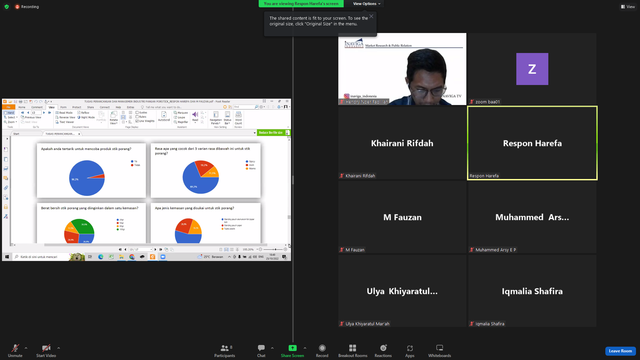Viewport: 640px width, 360px height.
Task: Click the green Share Screen button
Action: [x=292, y=350]
